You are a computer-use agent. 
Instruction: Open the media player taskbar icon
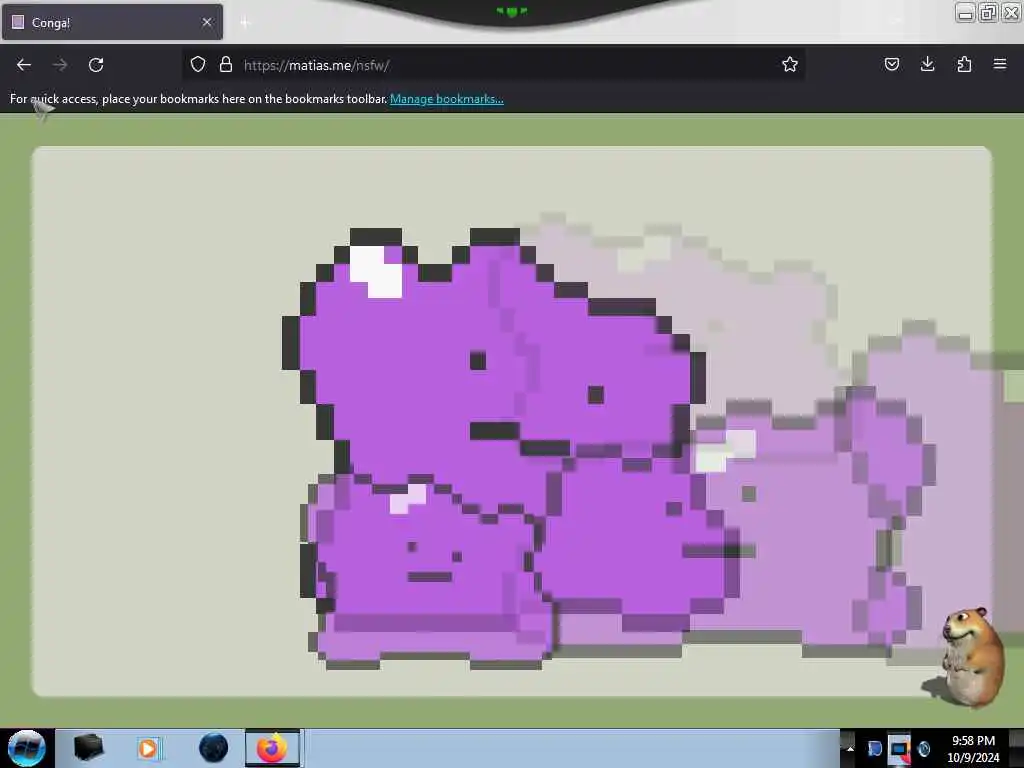tap(148, 748)
